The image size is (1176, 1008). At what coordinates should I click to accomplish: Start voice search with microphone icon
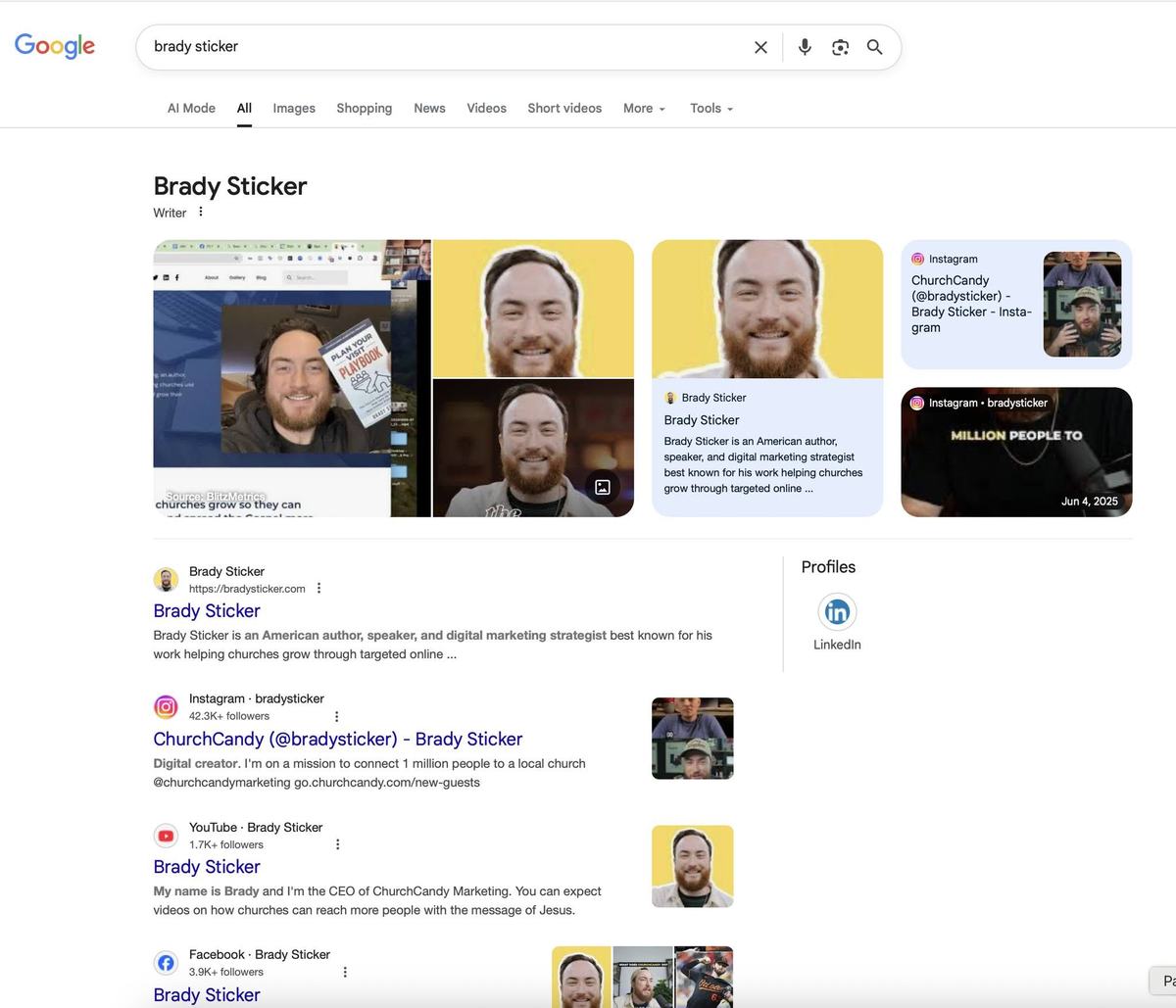pos(805,47)
